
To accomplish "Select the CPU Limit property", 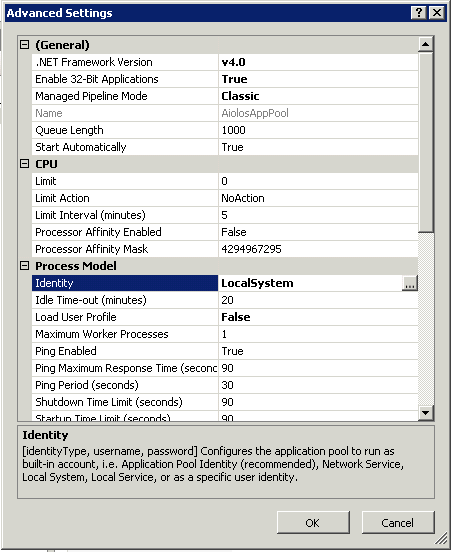I will [125, 181].
